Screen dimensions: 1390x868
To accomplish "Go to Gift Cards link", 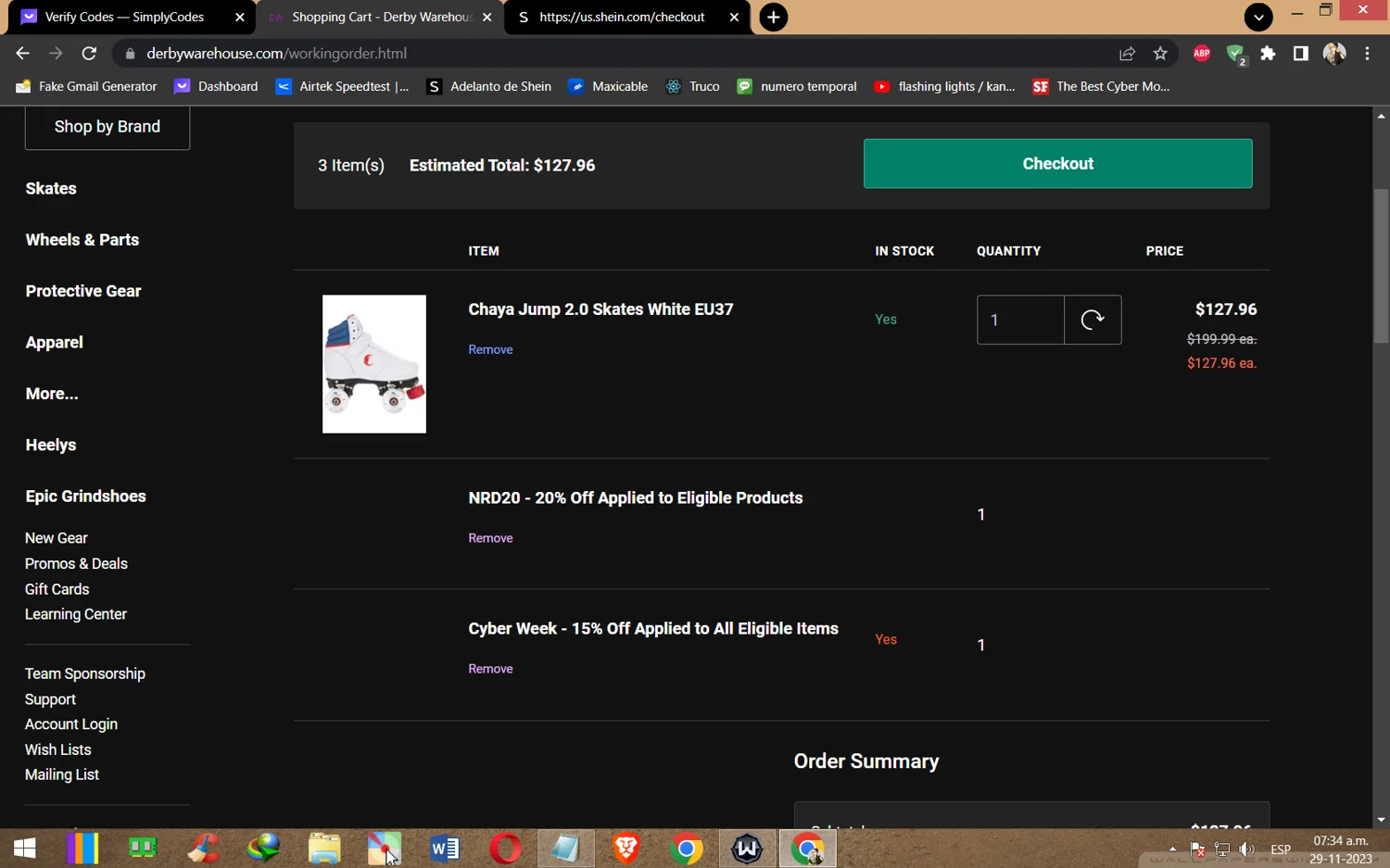I will (57, 589).
